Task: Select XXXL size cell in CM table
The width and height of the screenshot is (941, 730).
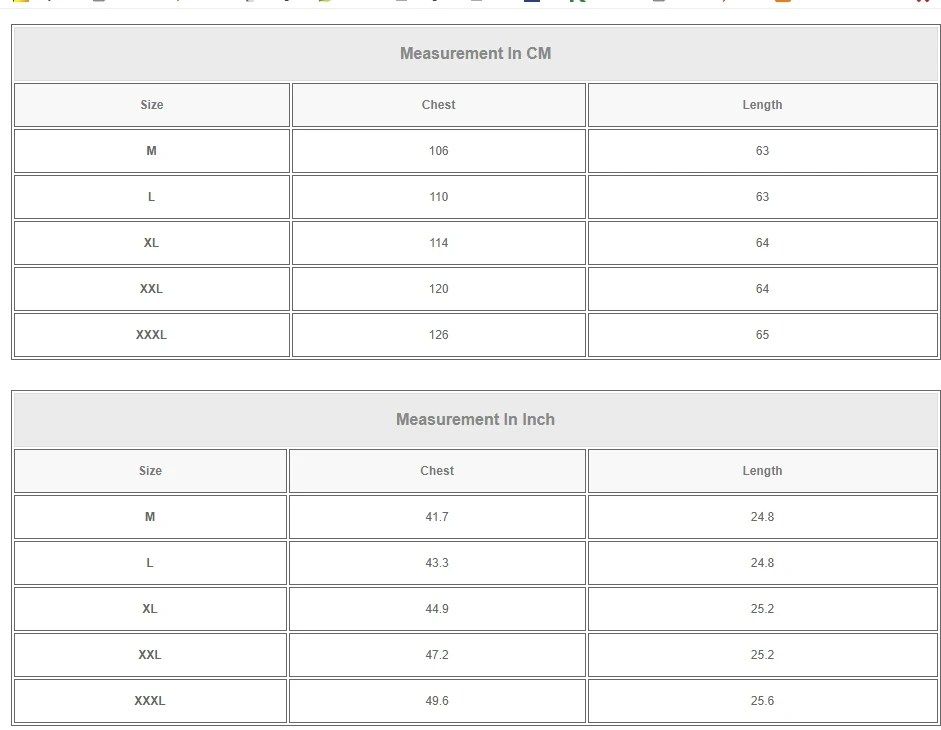Action: tap(152, 335)
